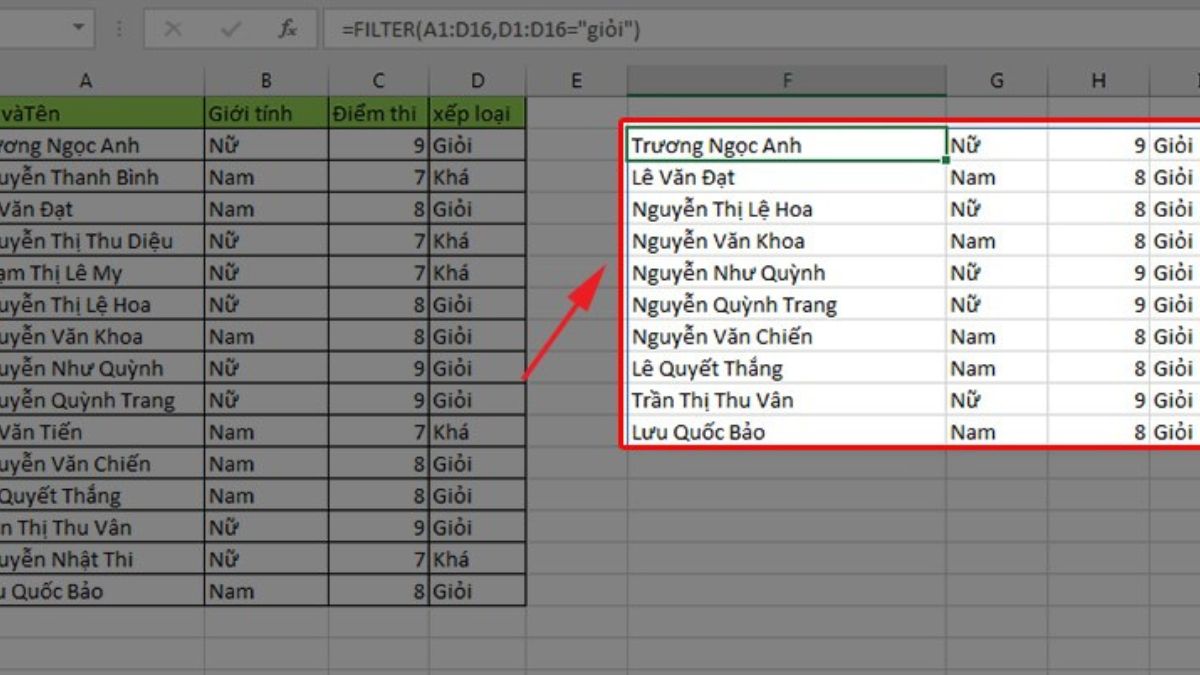Select column F header
The height and width of the screenshot is (675, 1200).
[786, 81]
